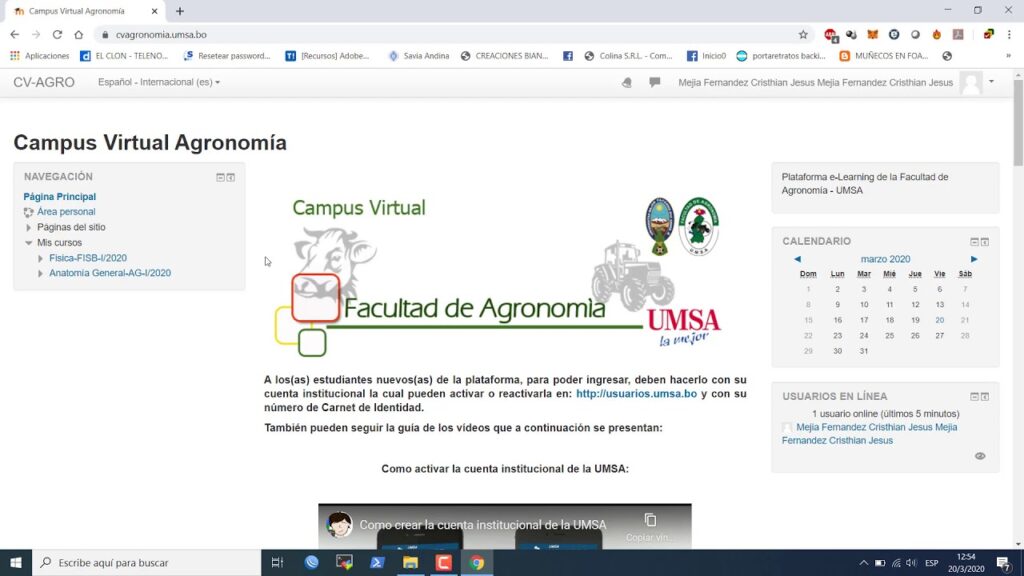Select day 20 in the calendar
The height and width of the screenshot is (576, 1024).
click(939, 320)
